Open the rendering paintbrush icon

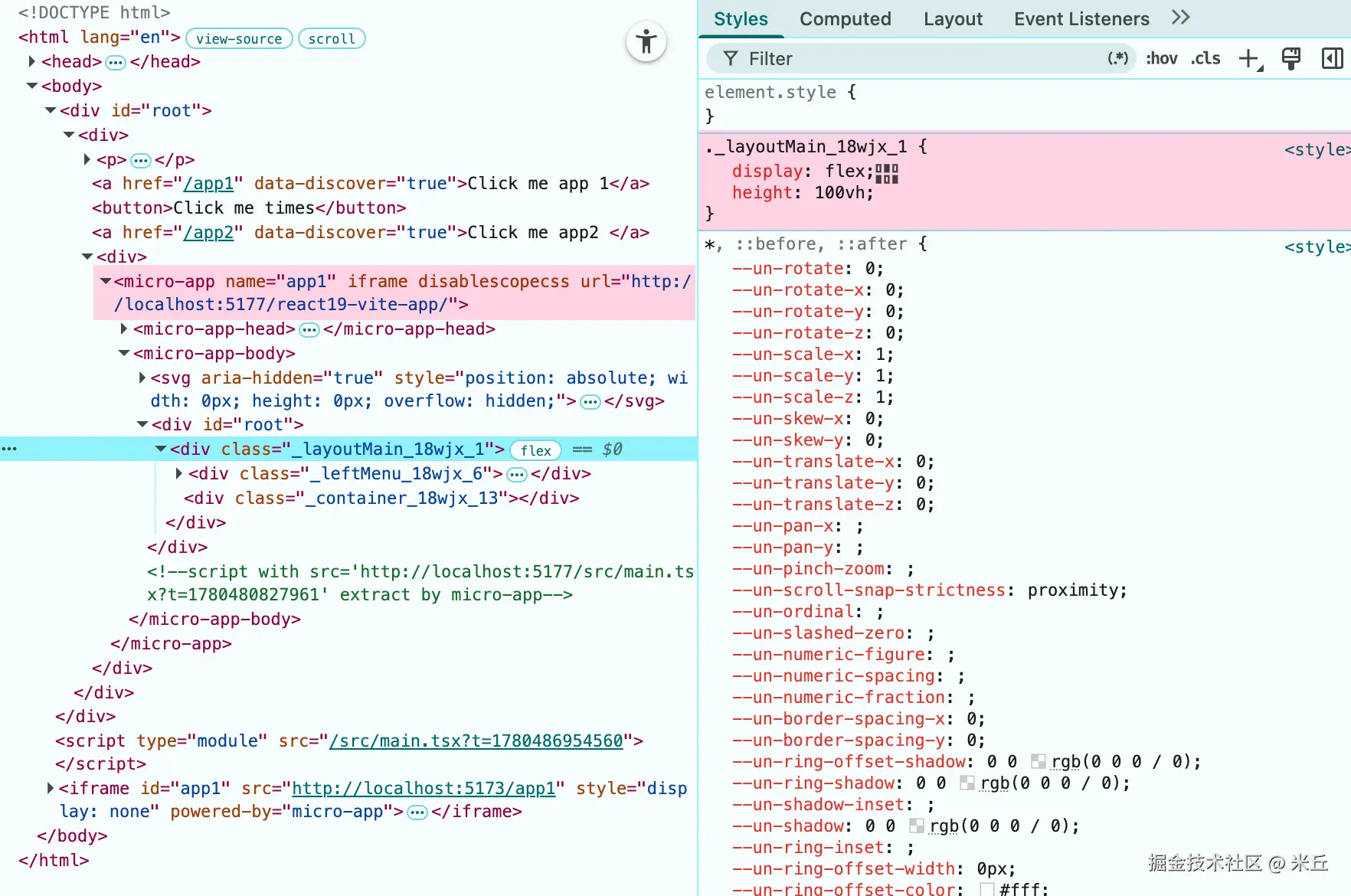tap(1291, 59)
